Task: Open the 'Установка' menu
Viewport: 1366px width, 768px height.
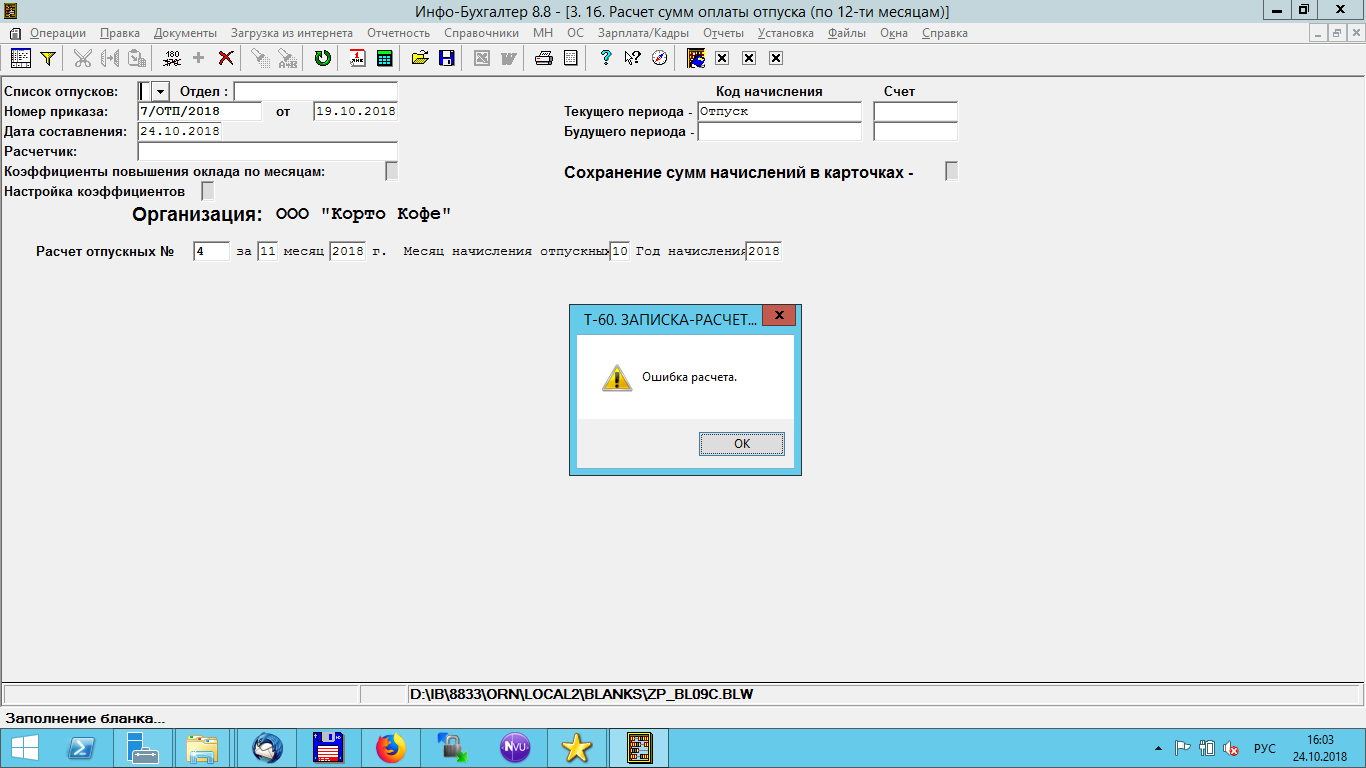Action: 786,33
